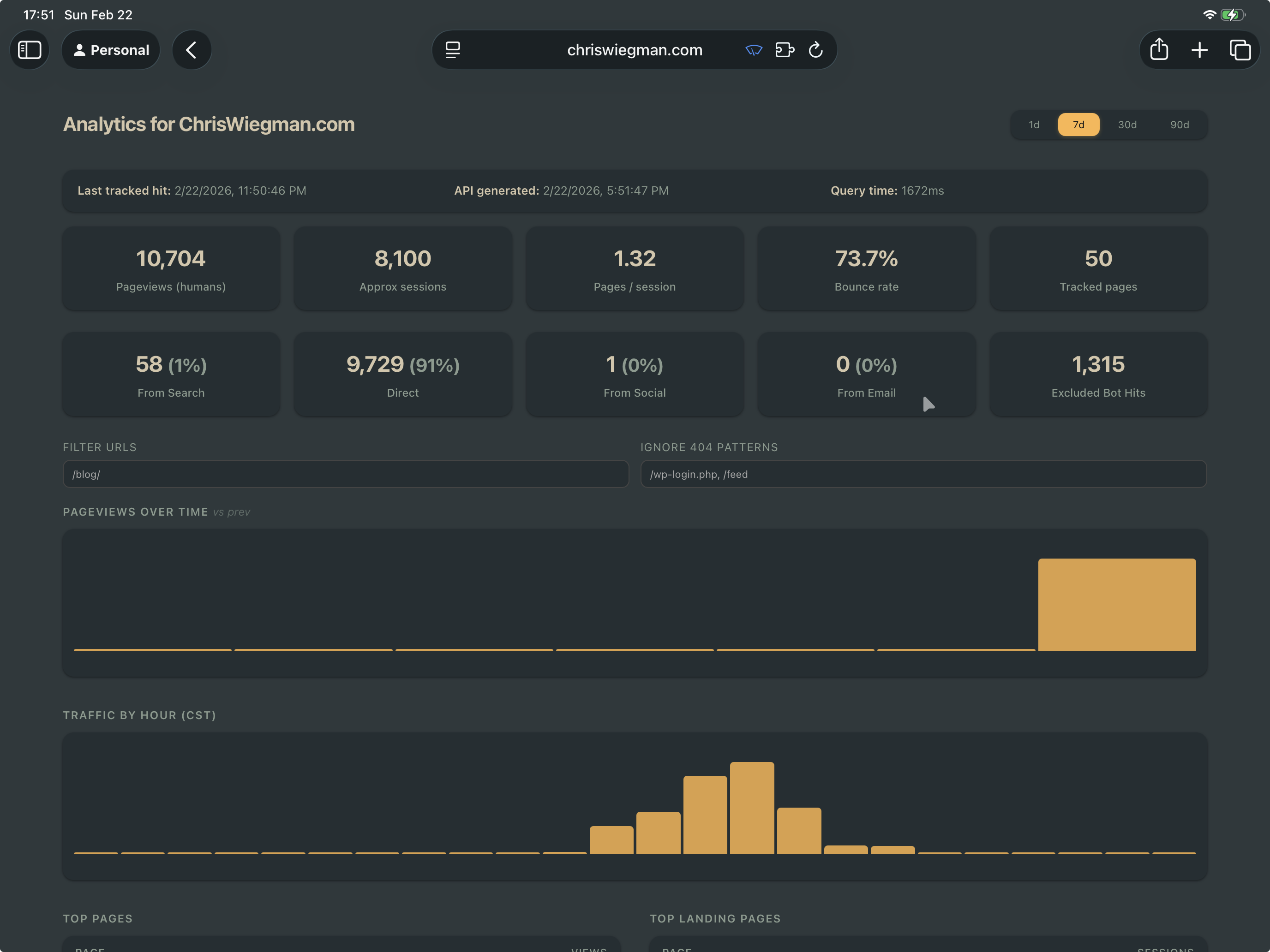Click the Ignore 404 Patterns field
This screenshot has width=1270, height=952.
(923, 474)
